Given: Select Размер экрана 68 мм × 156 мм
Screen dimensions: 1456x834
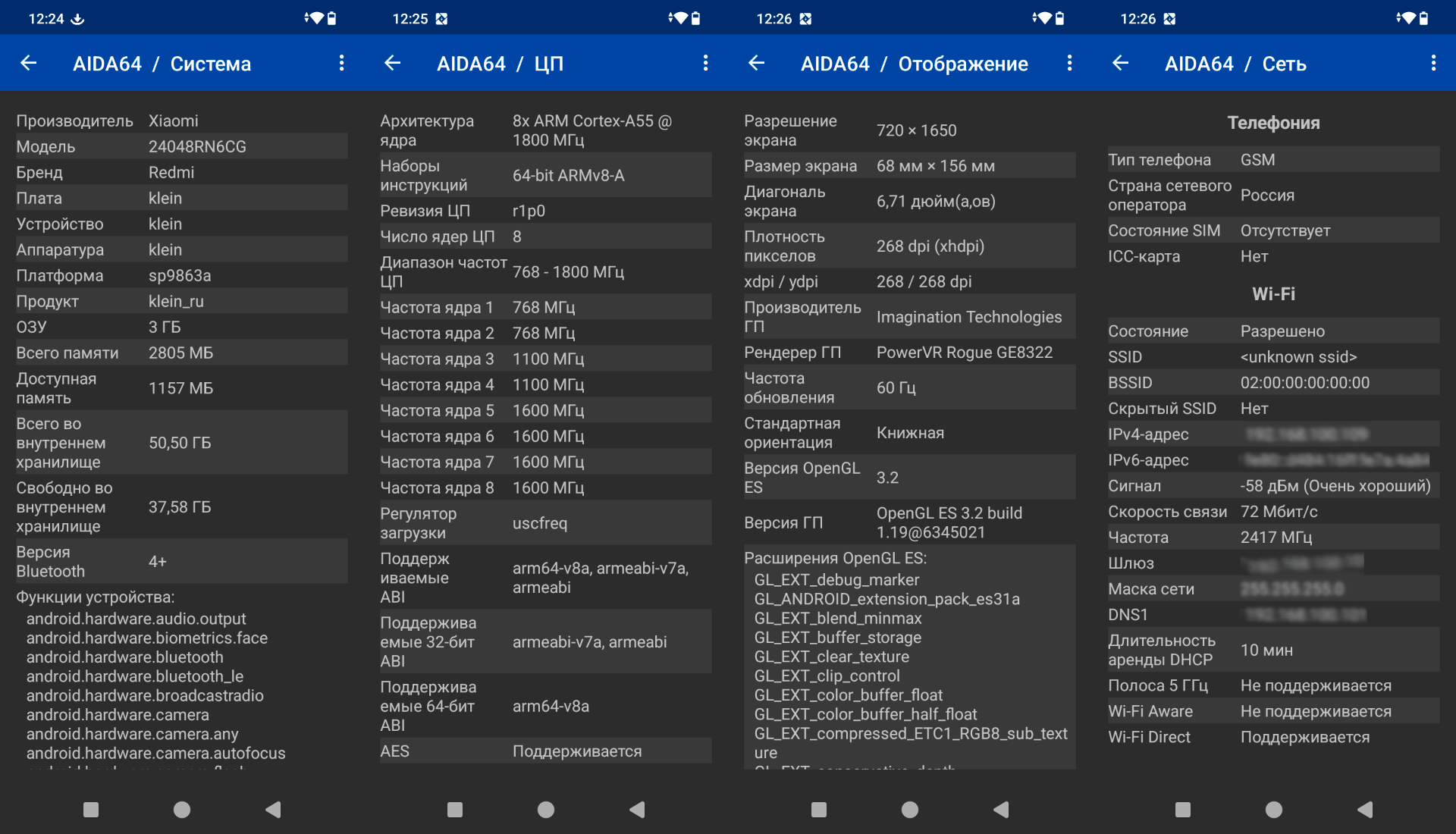Looking at the screenshot, I should [910, 166].
